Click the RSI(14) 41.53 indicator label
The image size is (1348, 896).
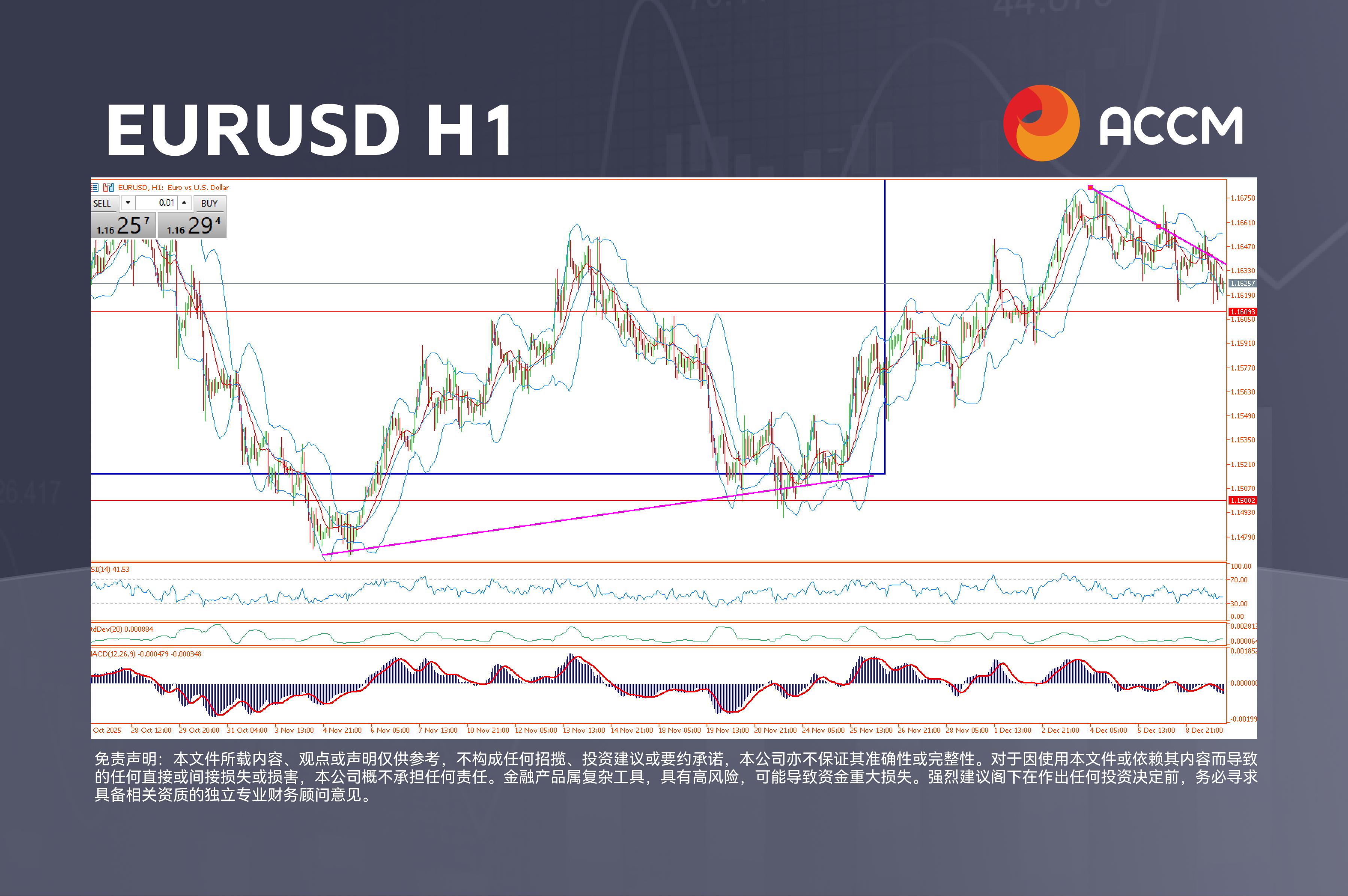click(111, 569)
